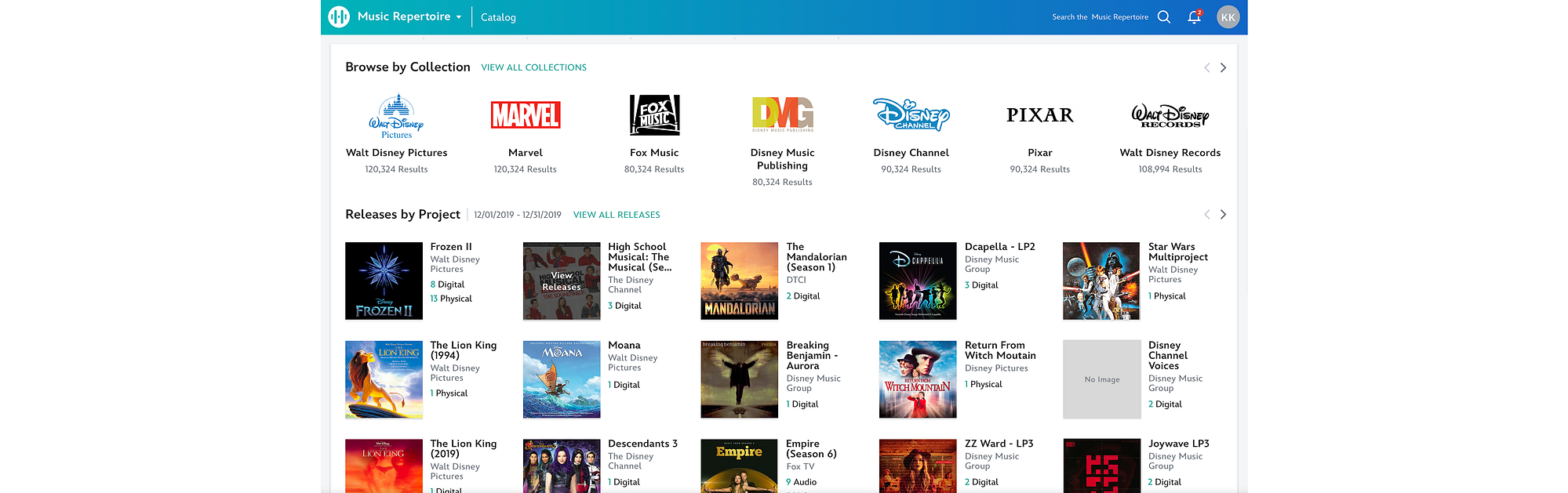This screenshot has width=1568, height=493.
Task: Open the Catalog tab
Action: point(498,17)
